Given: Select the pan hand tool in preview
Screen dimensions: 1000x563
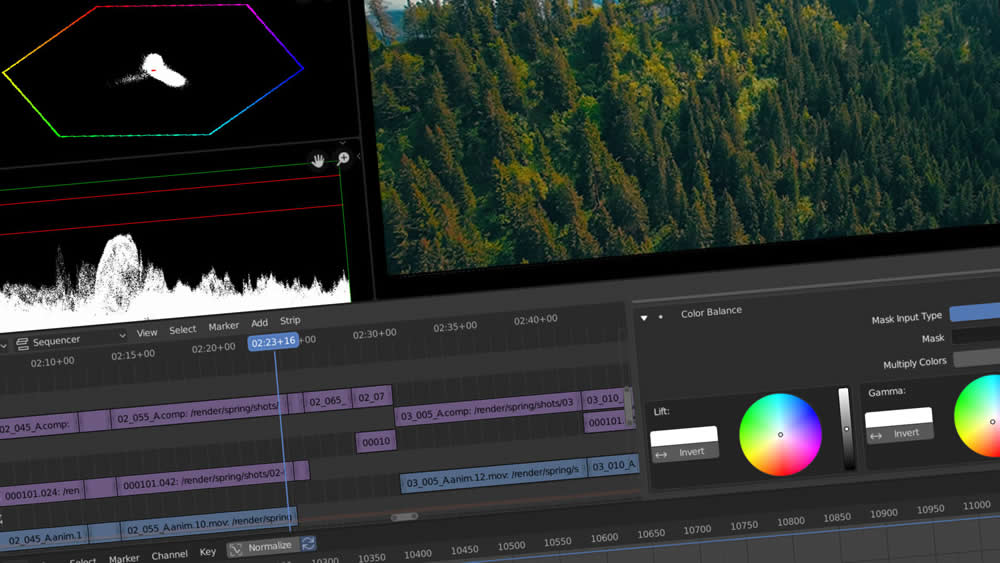Looking at the screenshot, I should (x=318, y=161).
